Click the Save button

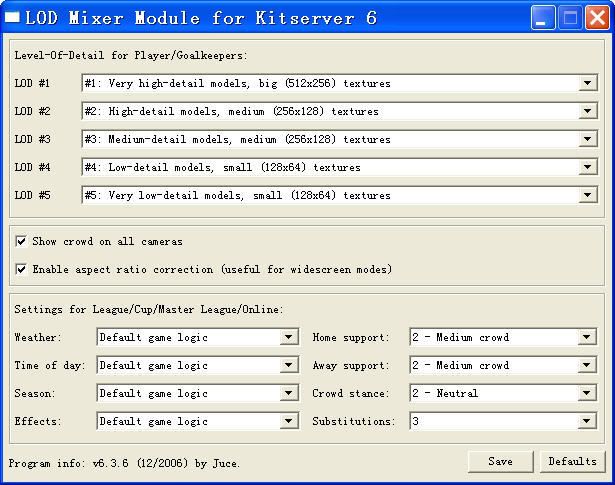pyautogui.click(x=500, y=461)
